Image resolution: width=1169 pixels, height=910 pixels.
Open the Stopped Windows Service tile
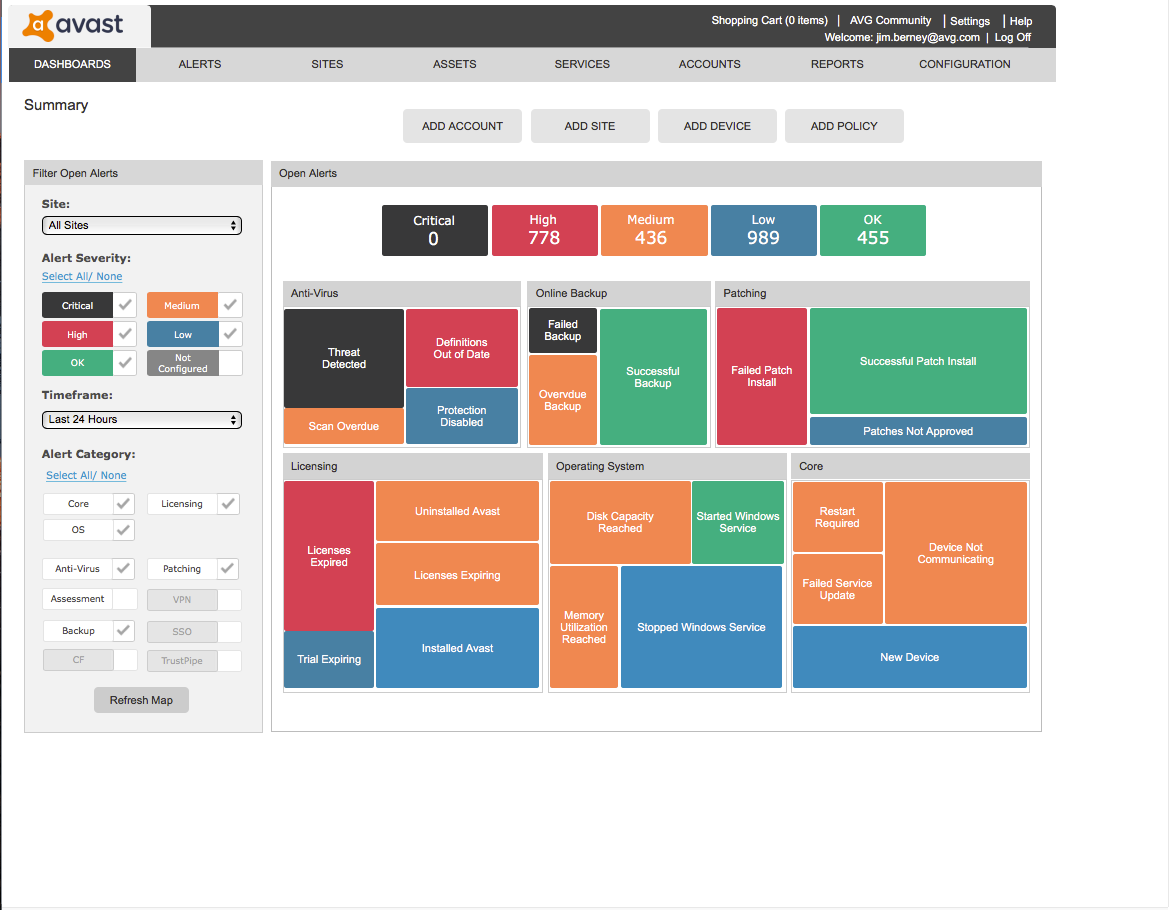(x=701, y=627)
